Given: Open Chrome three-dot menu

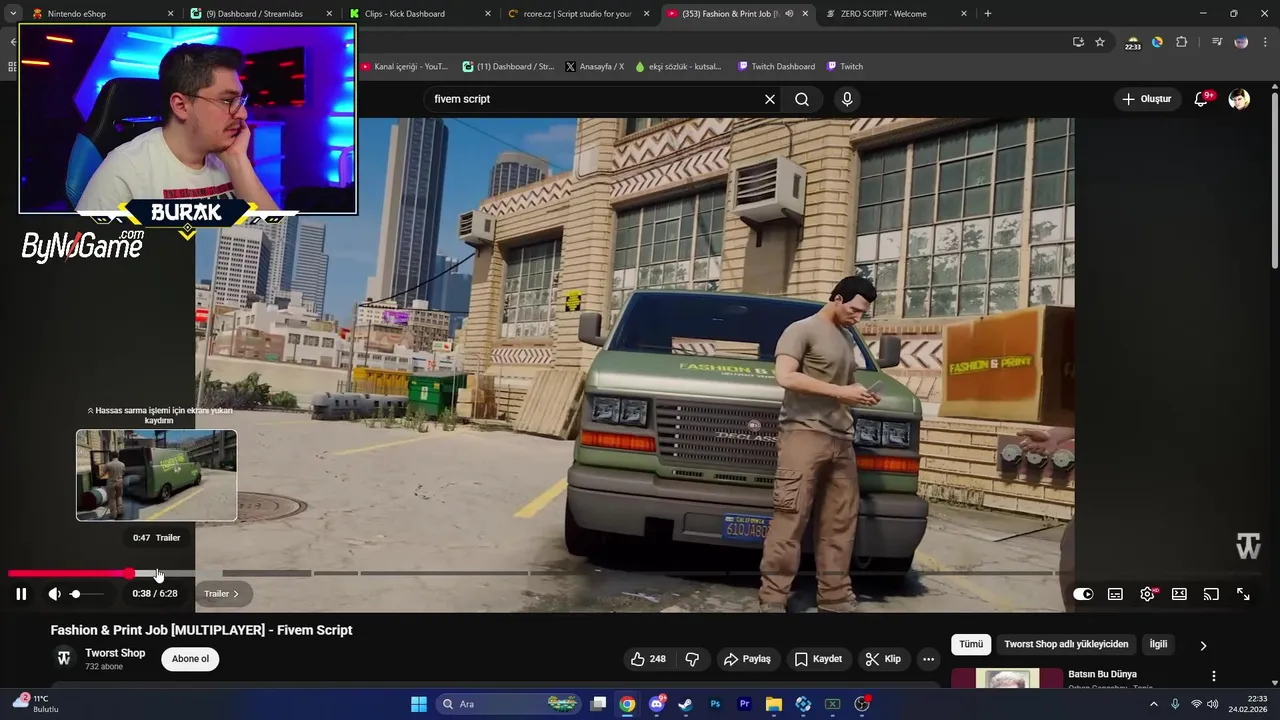Looking at the screenshot, I should pyautogui.click(x=1266, y=42).
